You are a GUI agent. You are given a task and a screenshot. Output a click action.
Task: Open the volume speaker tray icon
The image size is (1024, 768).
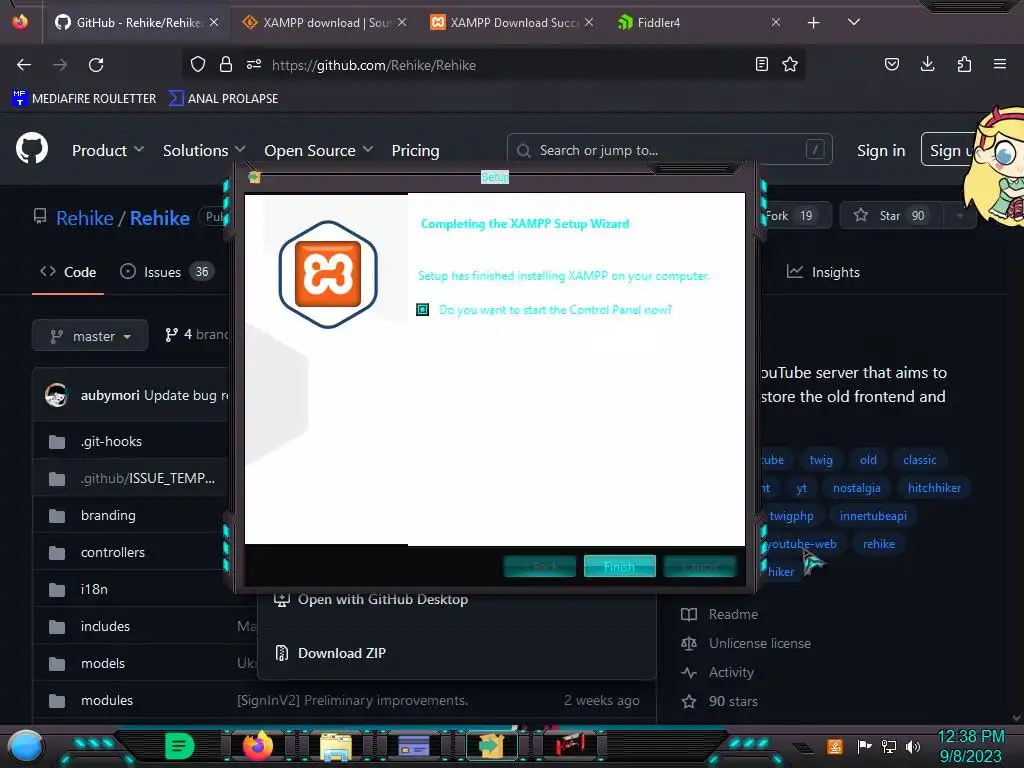tap(913, 746)
